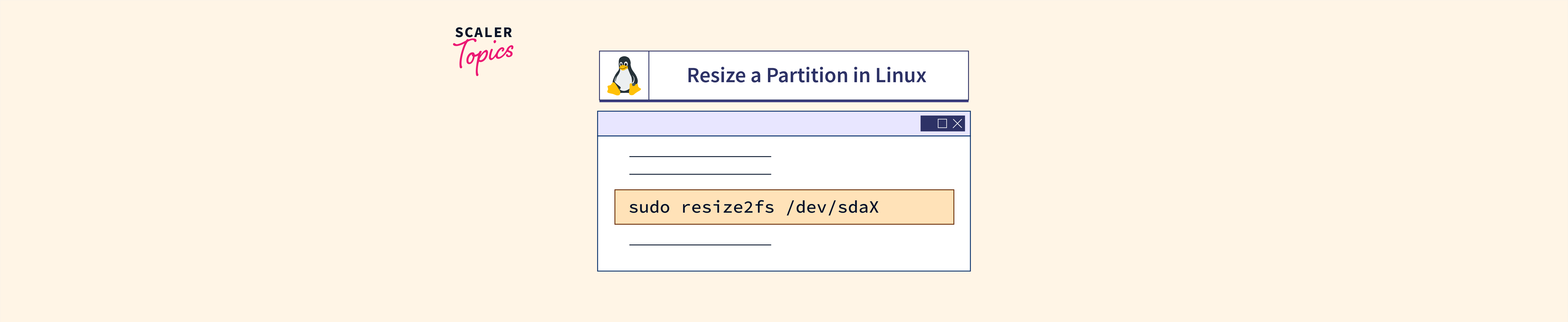Viewport: 1568px width, 322px height.
Task: Click the word "Resize" in the heading
Action: click(716, 75)
